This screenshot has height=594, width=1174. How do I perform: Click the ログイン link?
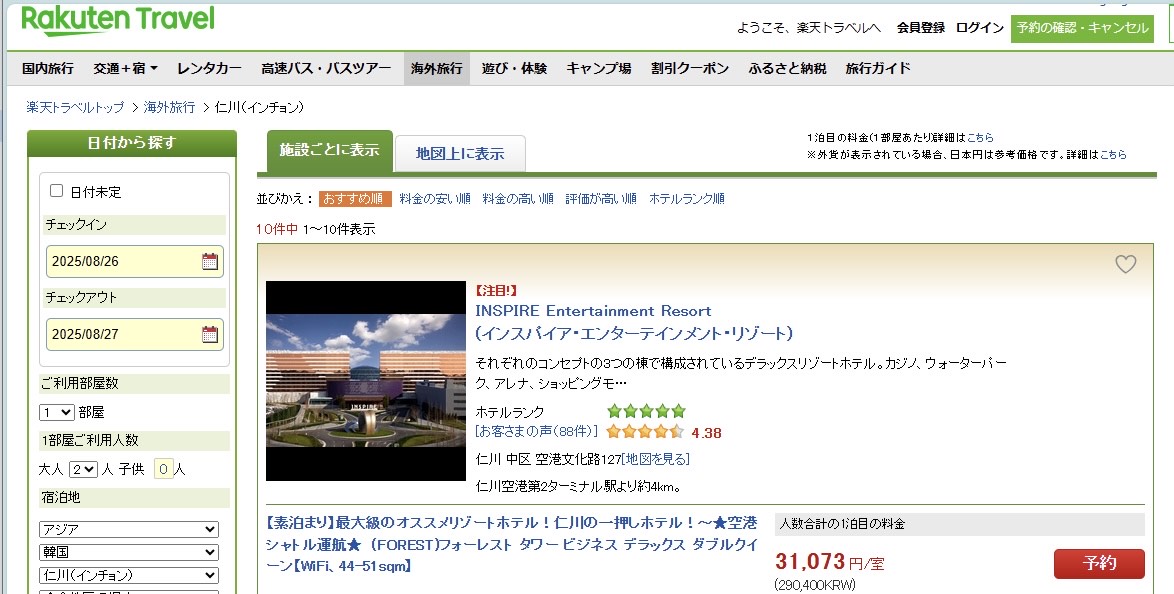(980, 28)
